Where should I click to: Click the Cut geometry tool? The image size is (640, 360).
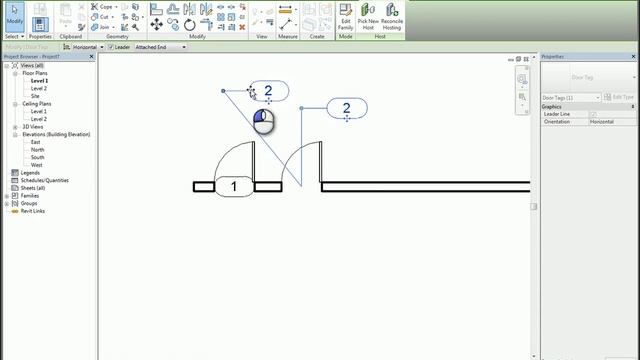[101, 17]
